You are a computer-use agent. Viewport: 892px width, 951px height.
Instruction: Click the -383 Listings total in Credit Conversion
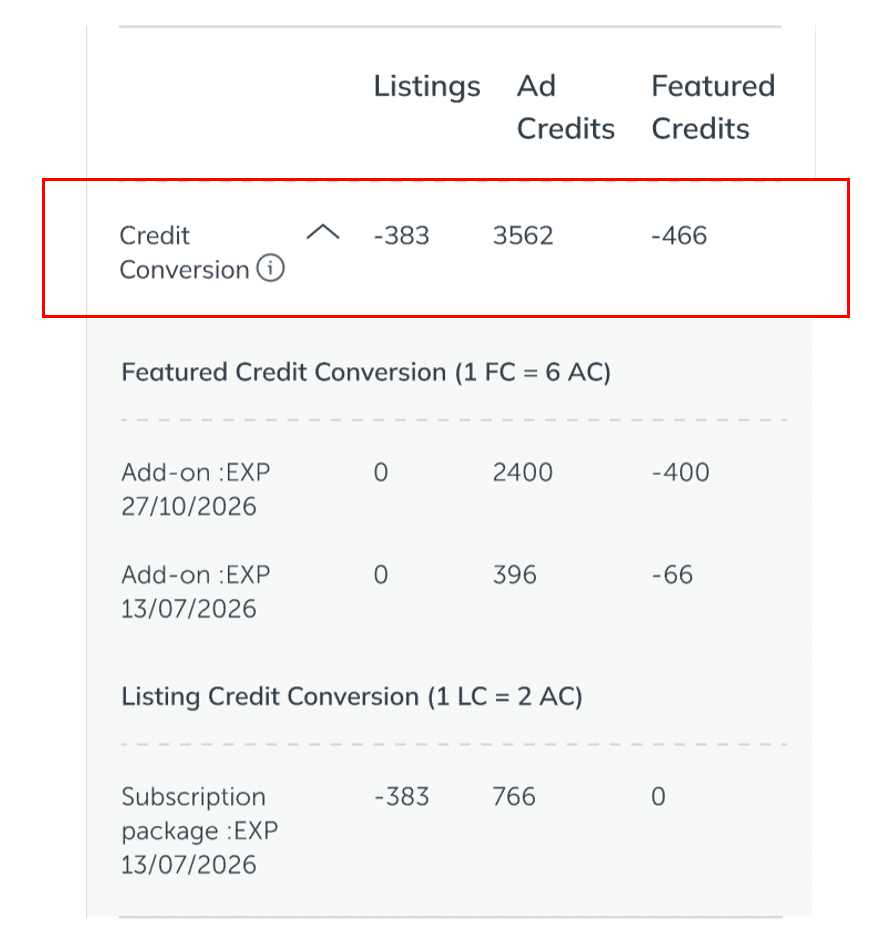(x=401, y=236)
